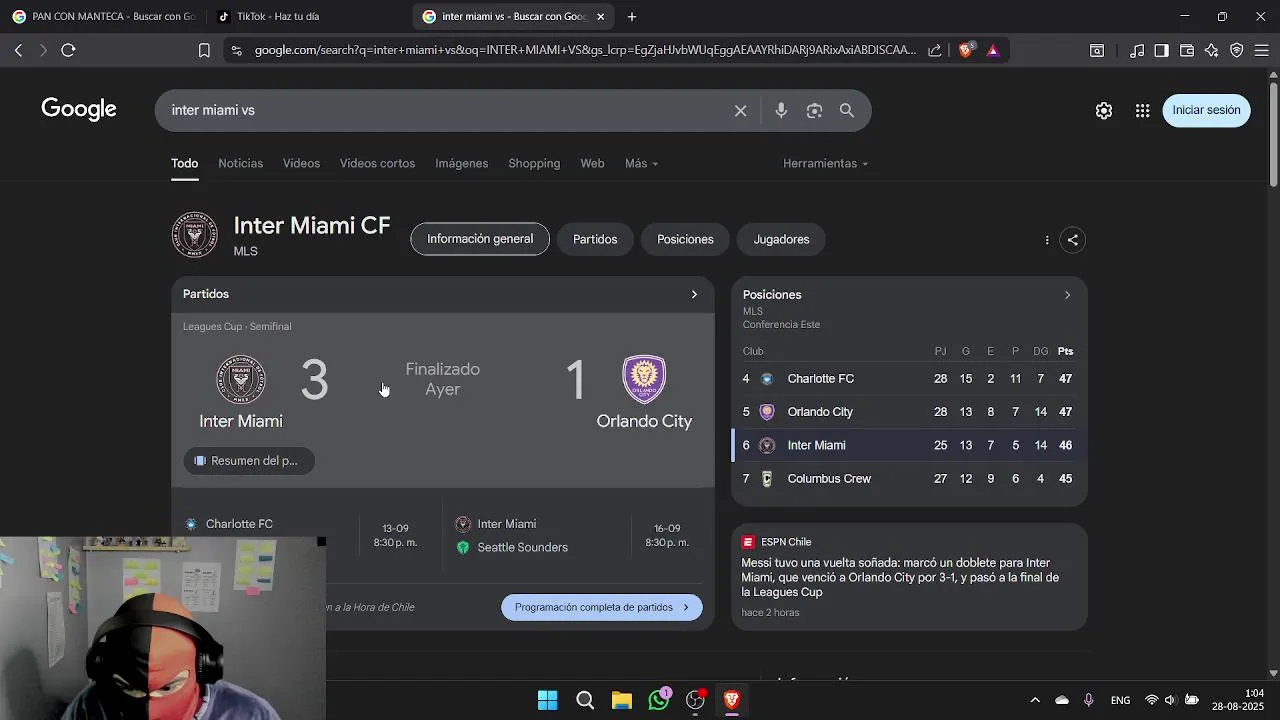Switch to the TikTok browser tab
This screenshot has height=720, width=1280.
click(x=307, y=16)
